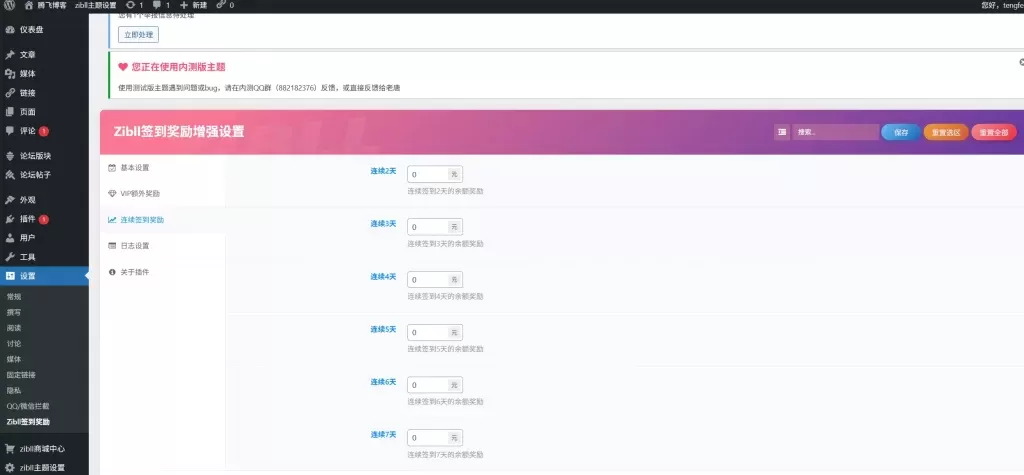Go to 用户 users in sidebar

[27, 238]
